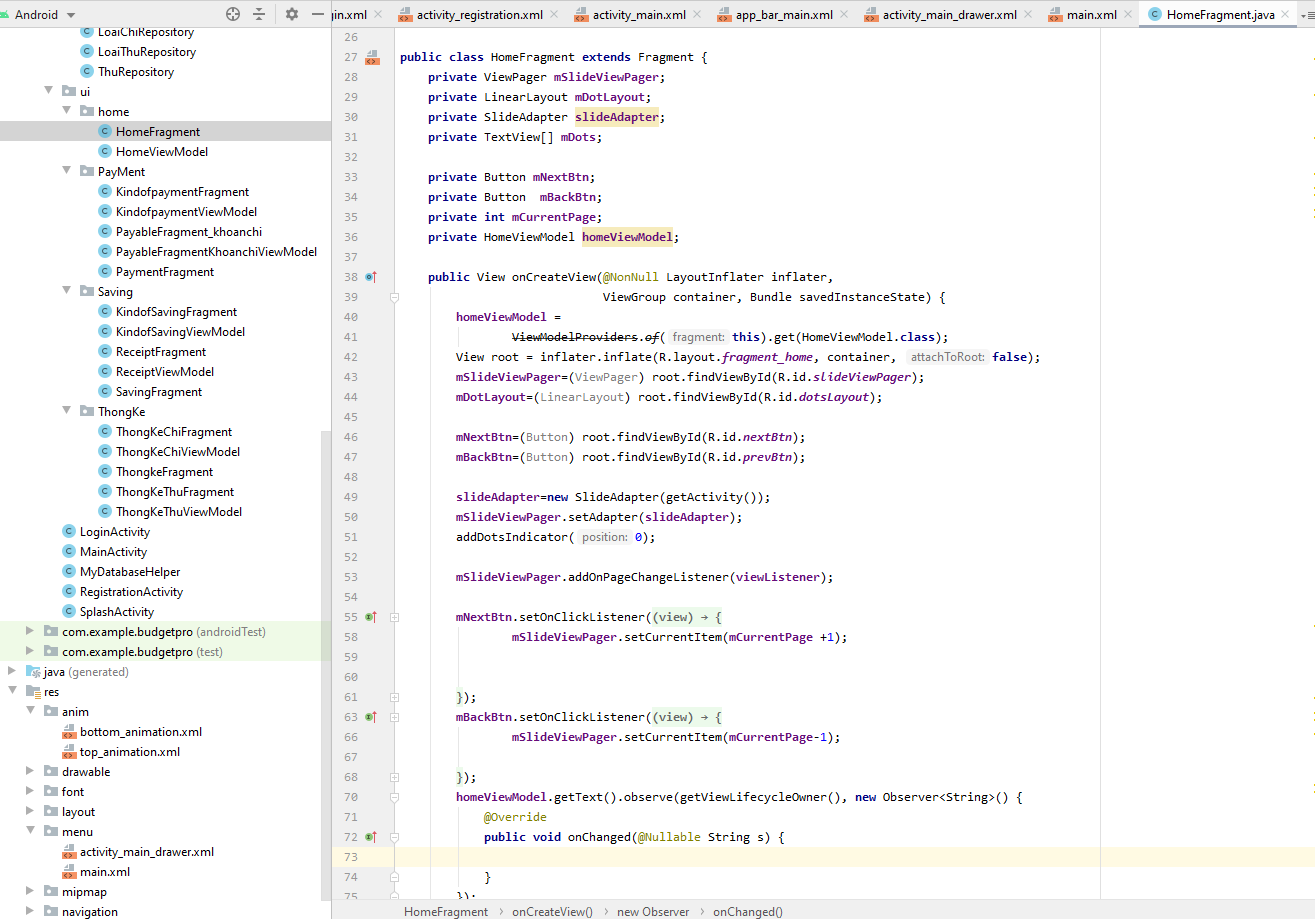Expand the mipmap folder

pyautogui.click(x=31, y=891)
